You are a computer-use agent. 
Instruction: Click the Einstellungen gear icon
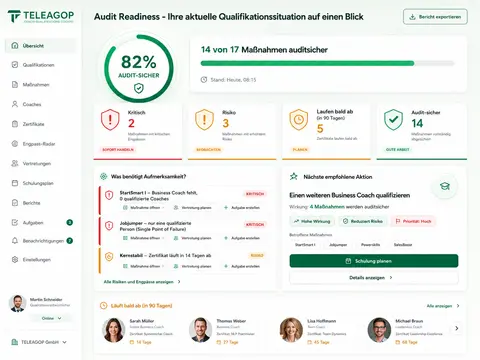pos(15,259)
